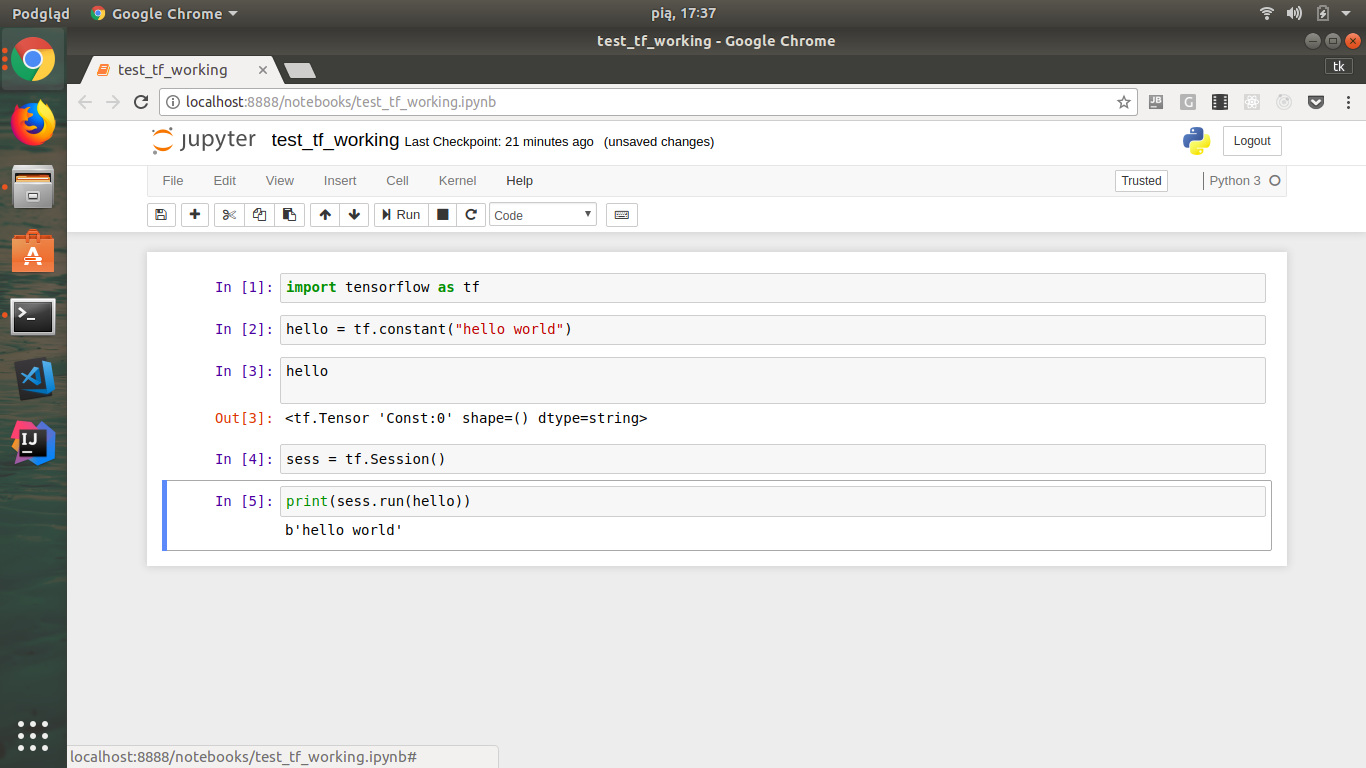1366x768 pixels.
Task: Cut the selected cell with scissors icon
Action: [x=228, y=214]
